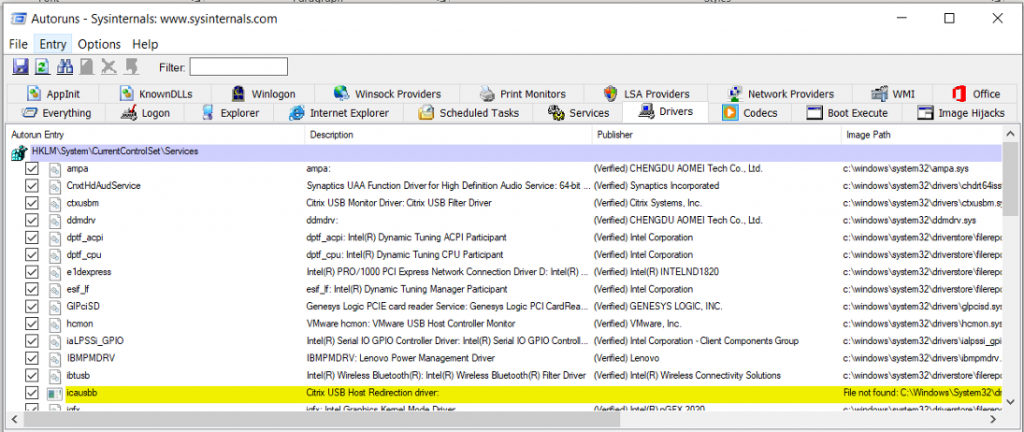
Task: Open the Print Monitors tab
Action: coord(522,94)
